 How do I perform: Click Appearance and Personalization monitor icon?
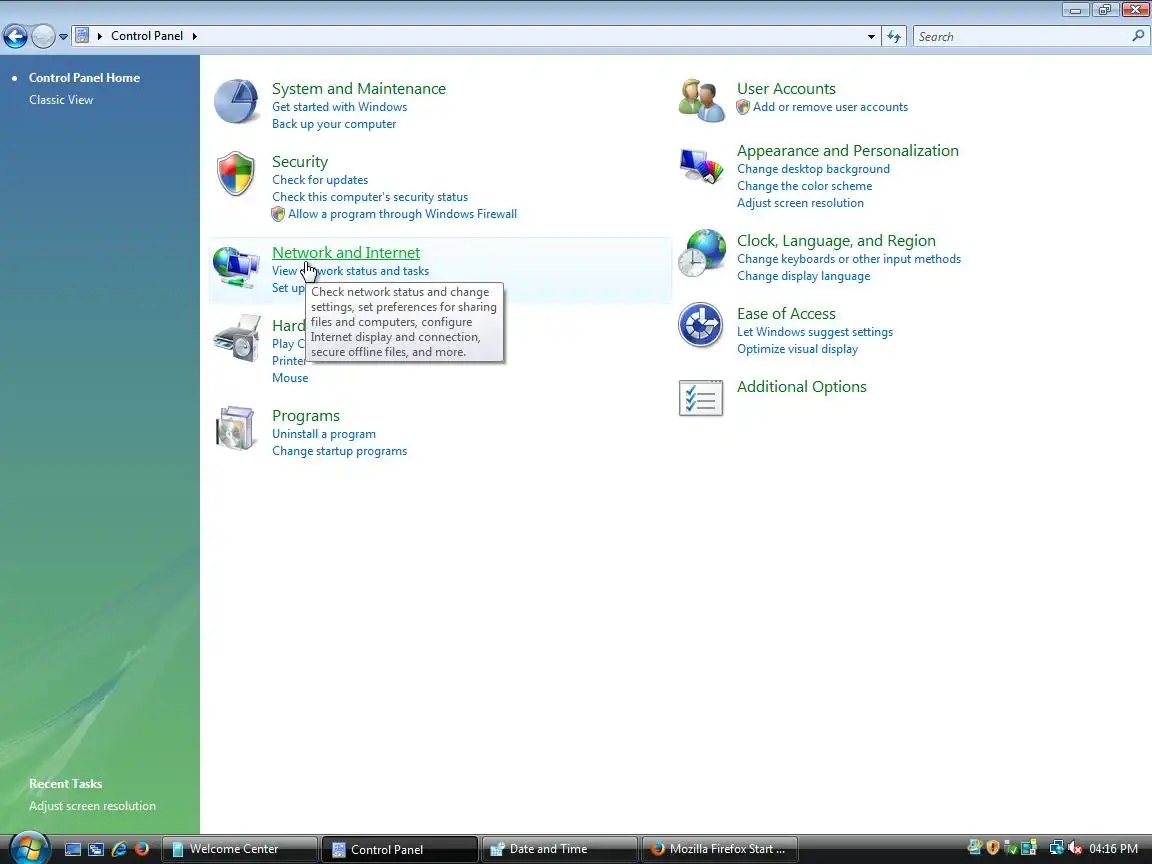click(x=701, y=166)
